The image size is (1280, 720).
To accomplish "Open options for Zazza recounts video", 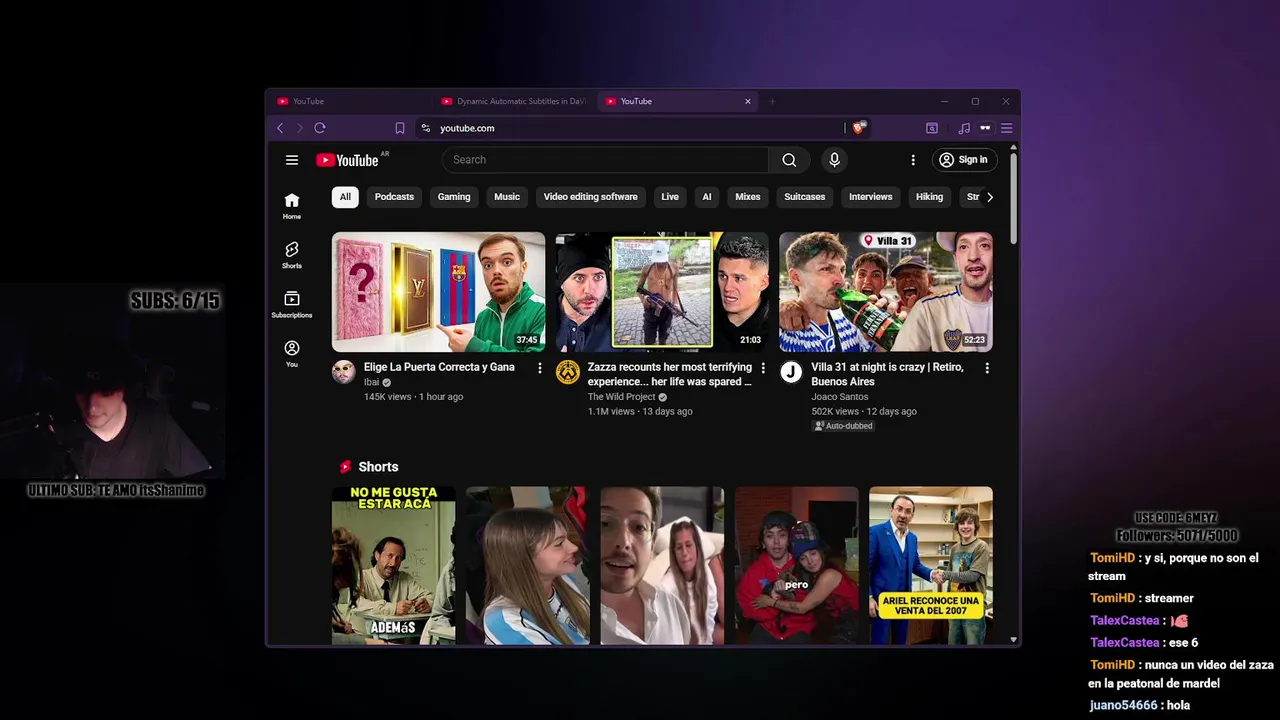I will pos(763,368).
